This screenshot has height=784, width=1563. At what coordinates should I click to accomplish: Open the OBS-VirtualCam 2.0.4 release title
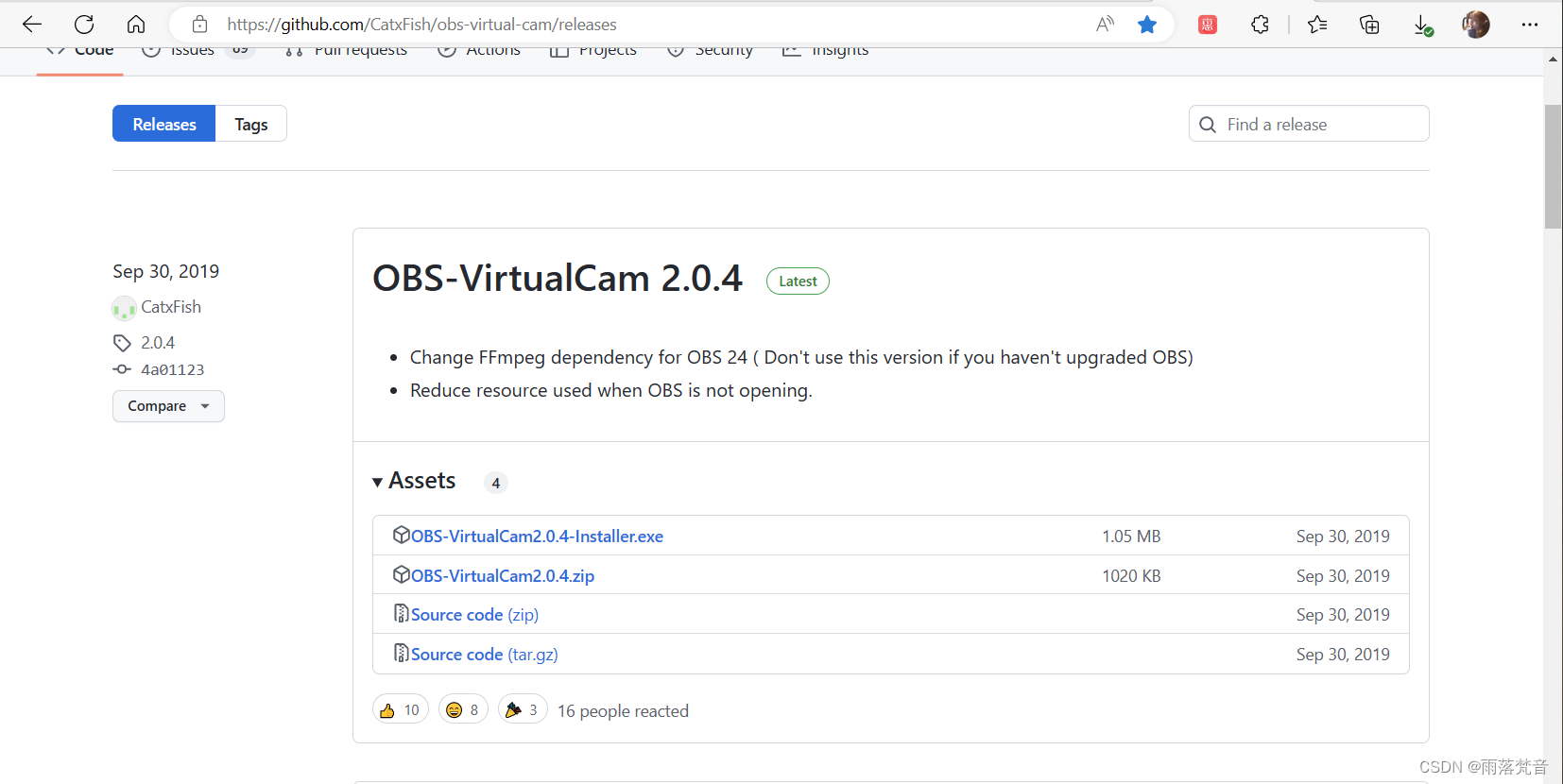(x=558, y=279)
